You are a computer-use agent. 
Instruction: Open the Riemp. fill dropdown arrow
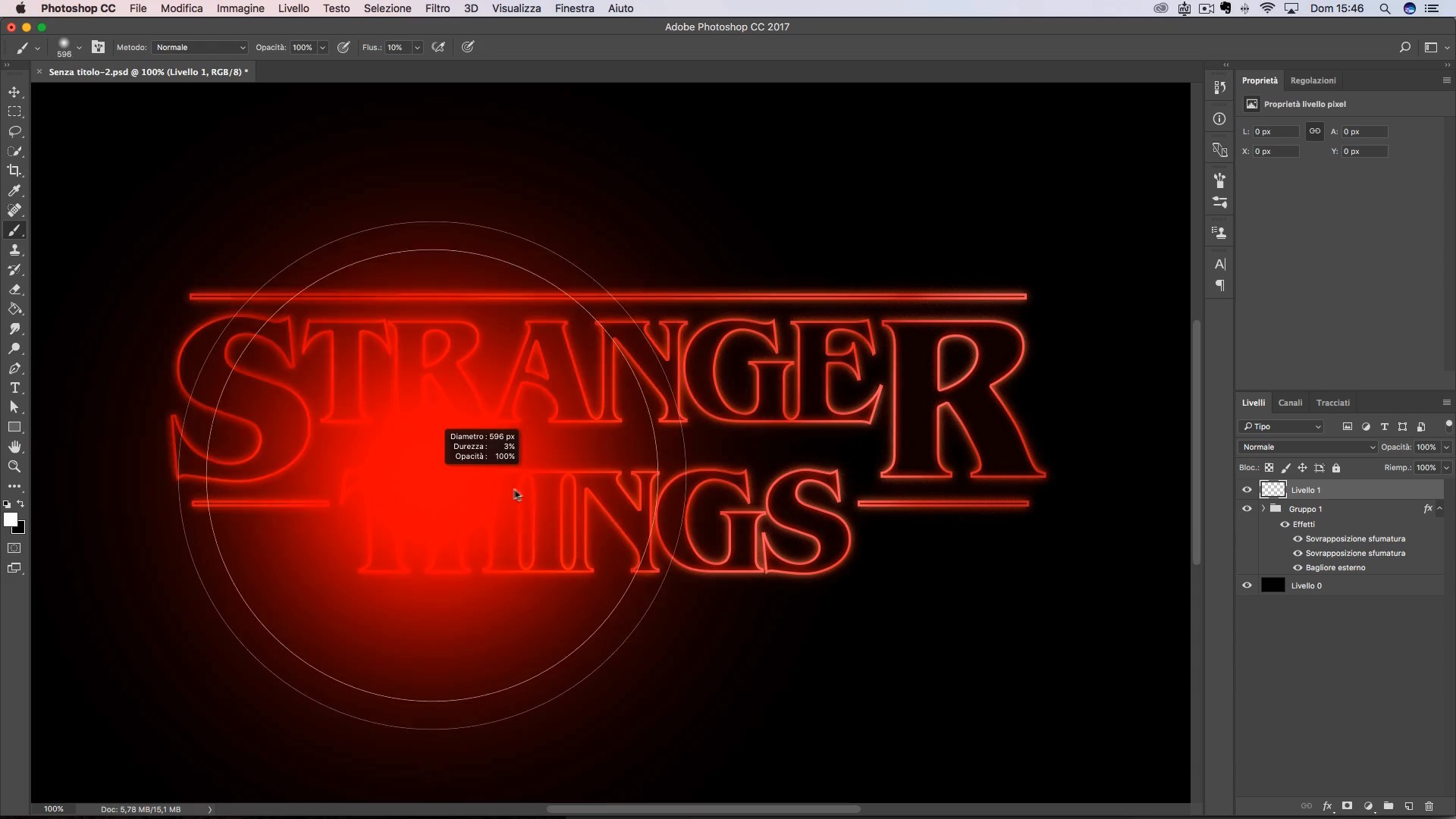1446,468
